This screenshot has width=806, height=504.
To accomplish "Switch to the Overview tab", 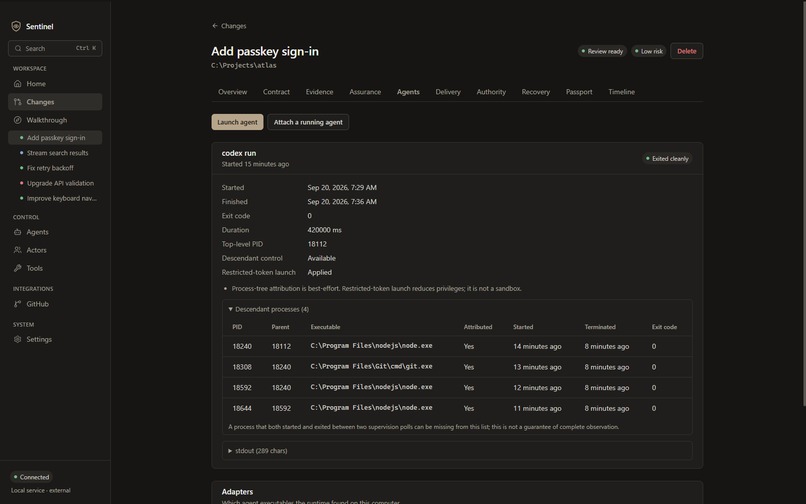I will [232, 92].
